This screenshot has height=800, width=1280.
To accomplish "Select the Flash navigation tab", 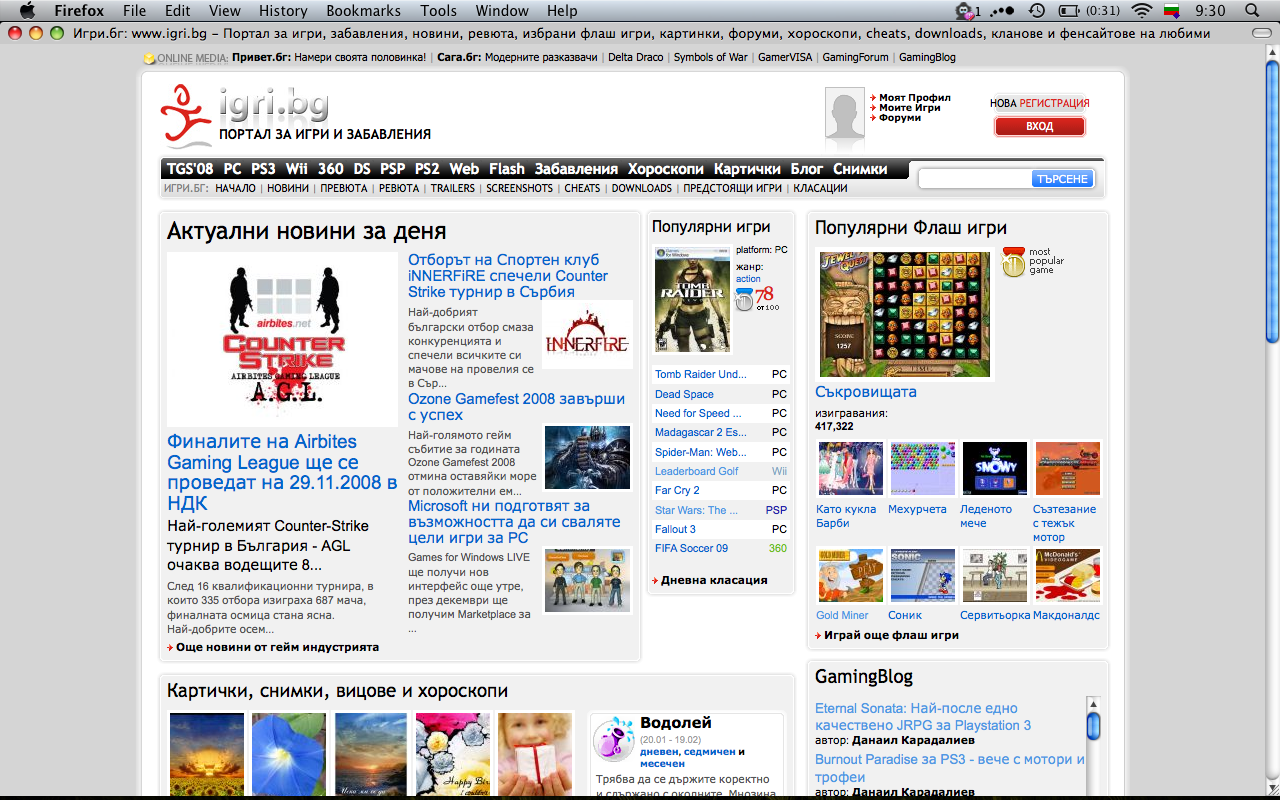I will pos(507,169).
